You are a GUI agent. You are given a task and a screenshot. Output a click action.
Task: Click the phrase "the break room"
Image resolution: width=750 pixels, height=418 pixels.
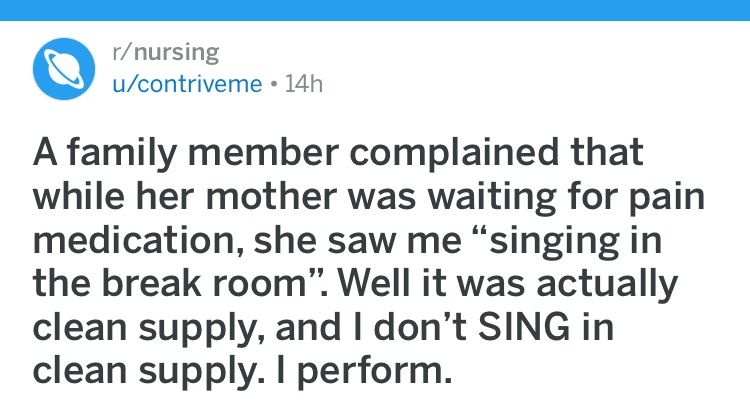(170, 283)
